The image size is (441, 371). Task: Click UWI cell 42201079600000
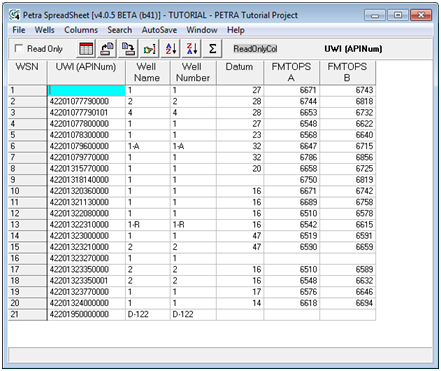86,146
